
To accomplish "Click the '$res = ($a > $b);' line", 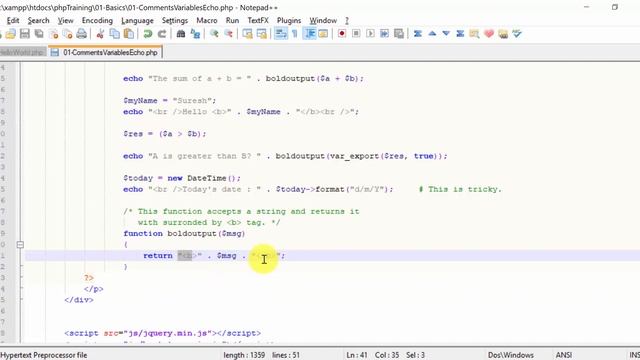I will 165,134.
